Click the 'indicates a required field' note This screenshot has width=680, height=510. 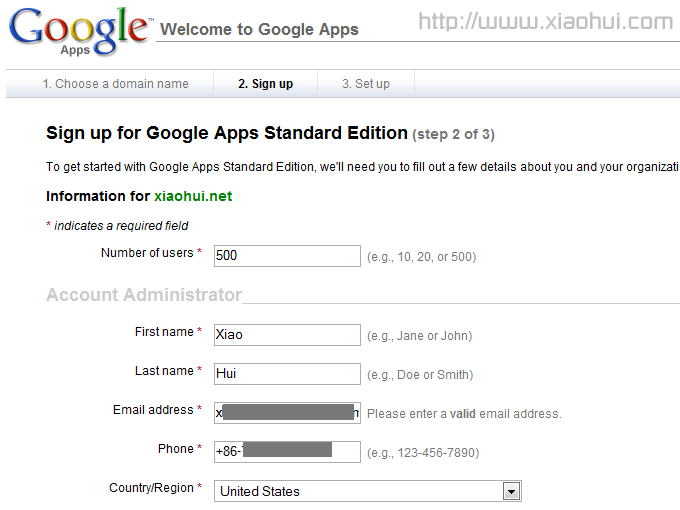(121, 226)
